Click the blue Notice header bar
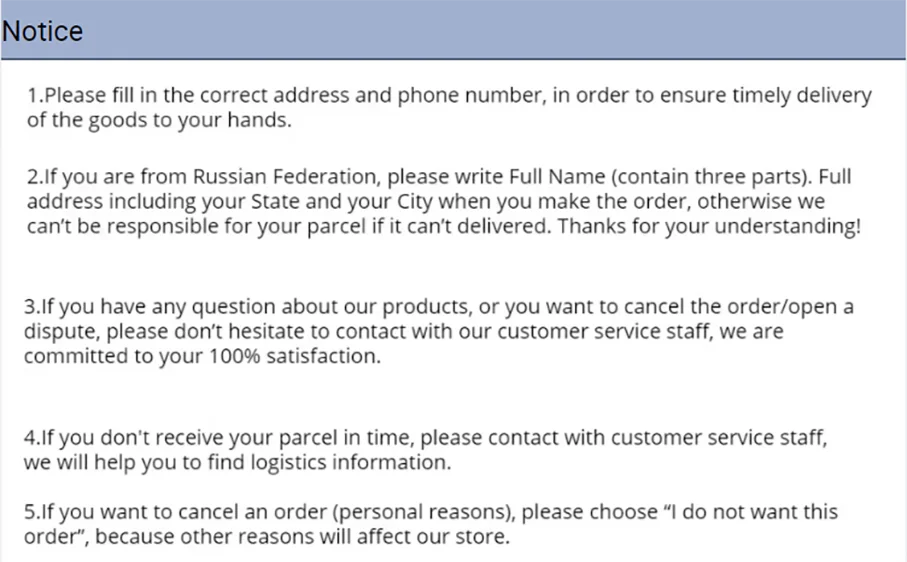Viewport: 907px width, 562px height. click(454, 29)
